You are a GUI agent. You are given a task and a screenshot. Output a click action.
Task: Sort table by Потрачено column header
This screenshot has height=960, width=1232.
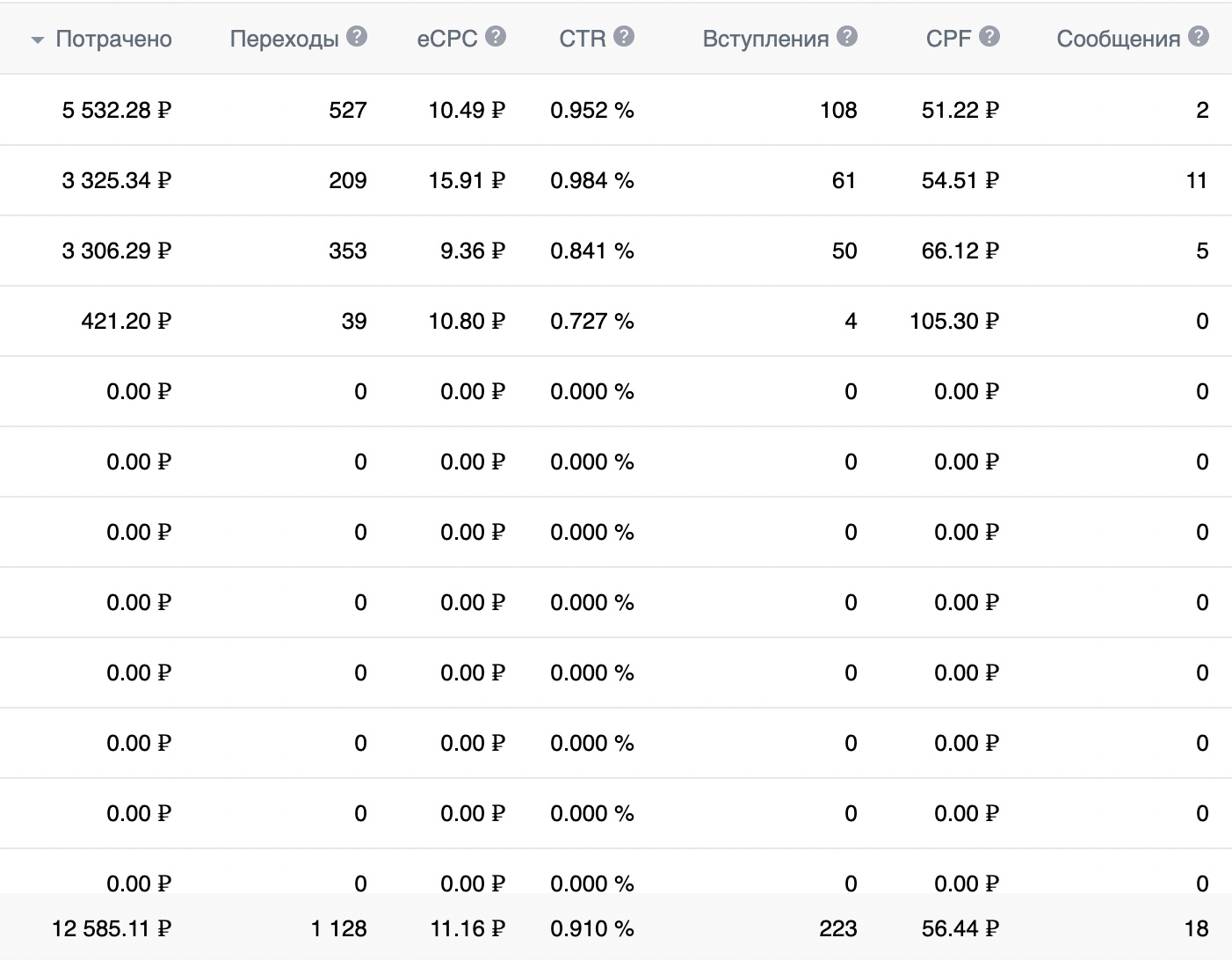(x=113, y=39)
